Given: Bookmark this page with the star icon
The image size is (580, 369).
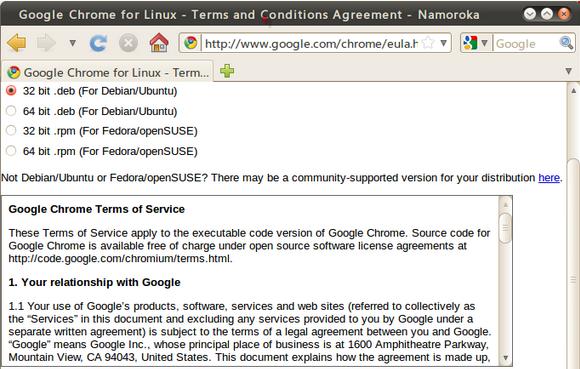Looking at the screenshot, I should (428, 43).
